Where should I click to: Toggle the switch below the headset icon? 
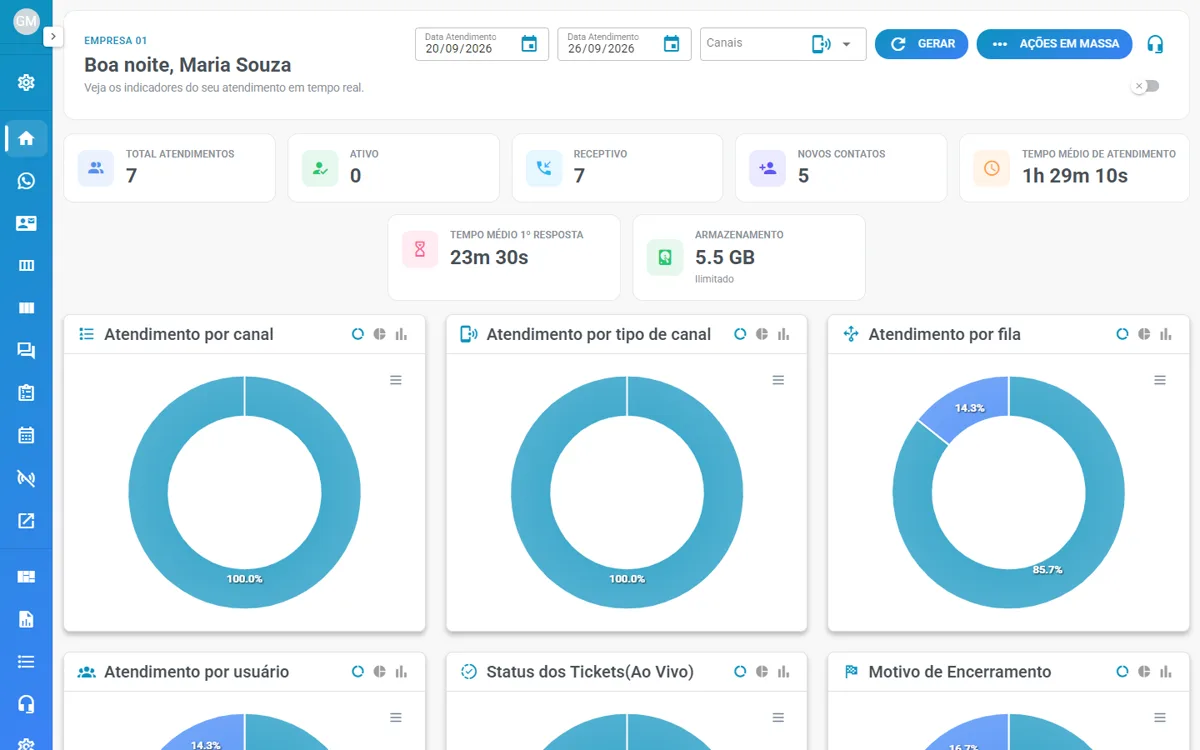coord(1145,86)
